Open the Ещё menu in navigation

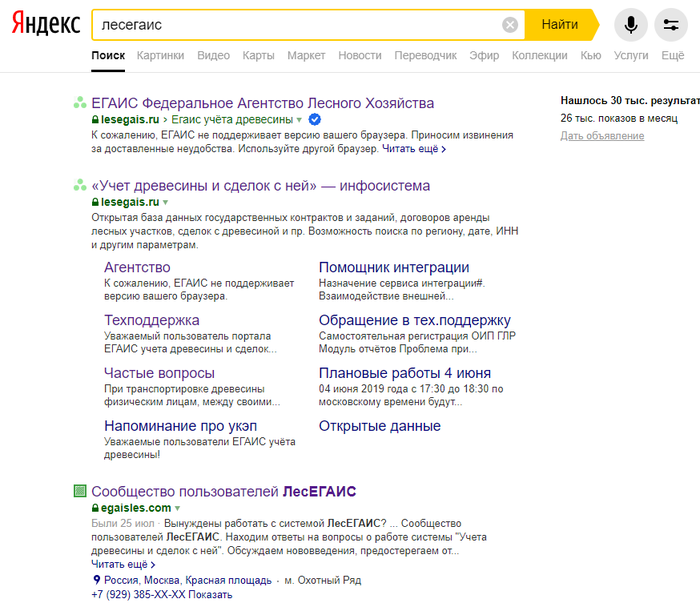click(672, 56)
